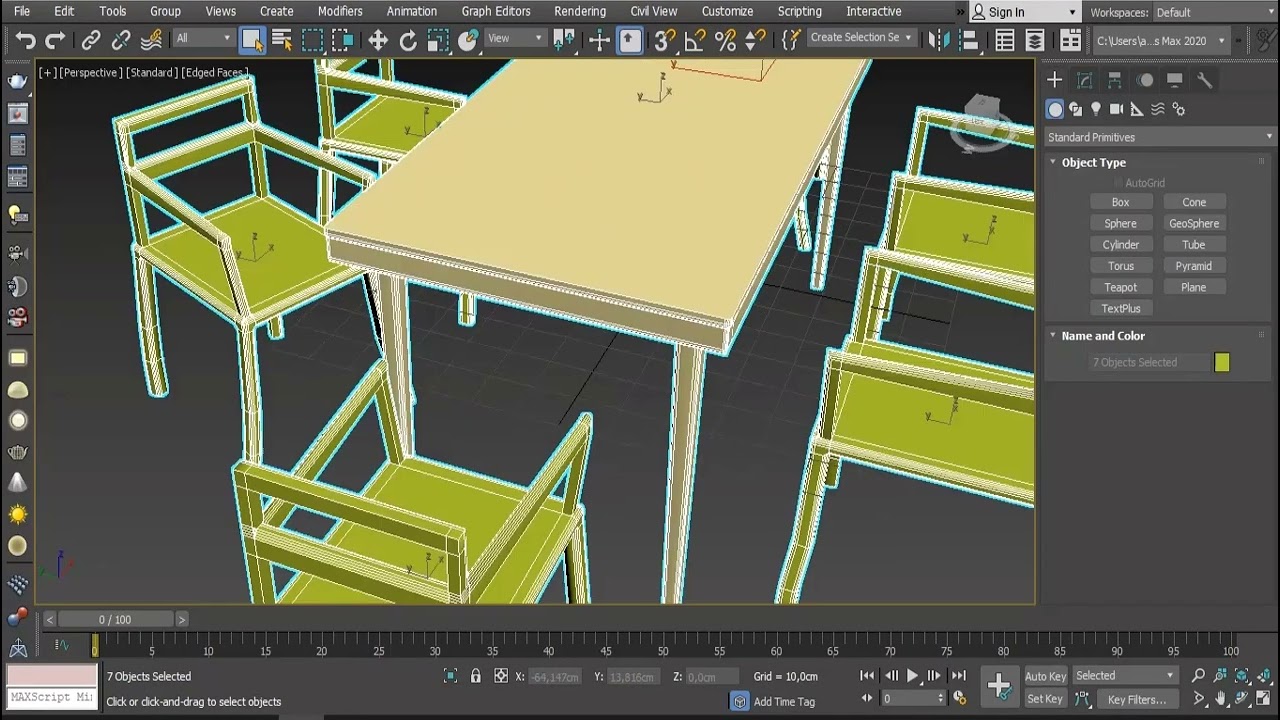This screenshot has width=1280, height=720.
Task: Click the time slider 0 / 100 handle
Action: pos(115,620)
